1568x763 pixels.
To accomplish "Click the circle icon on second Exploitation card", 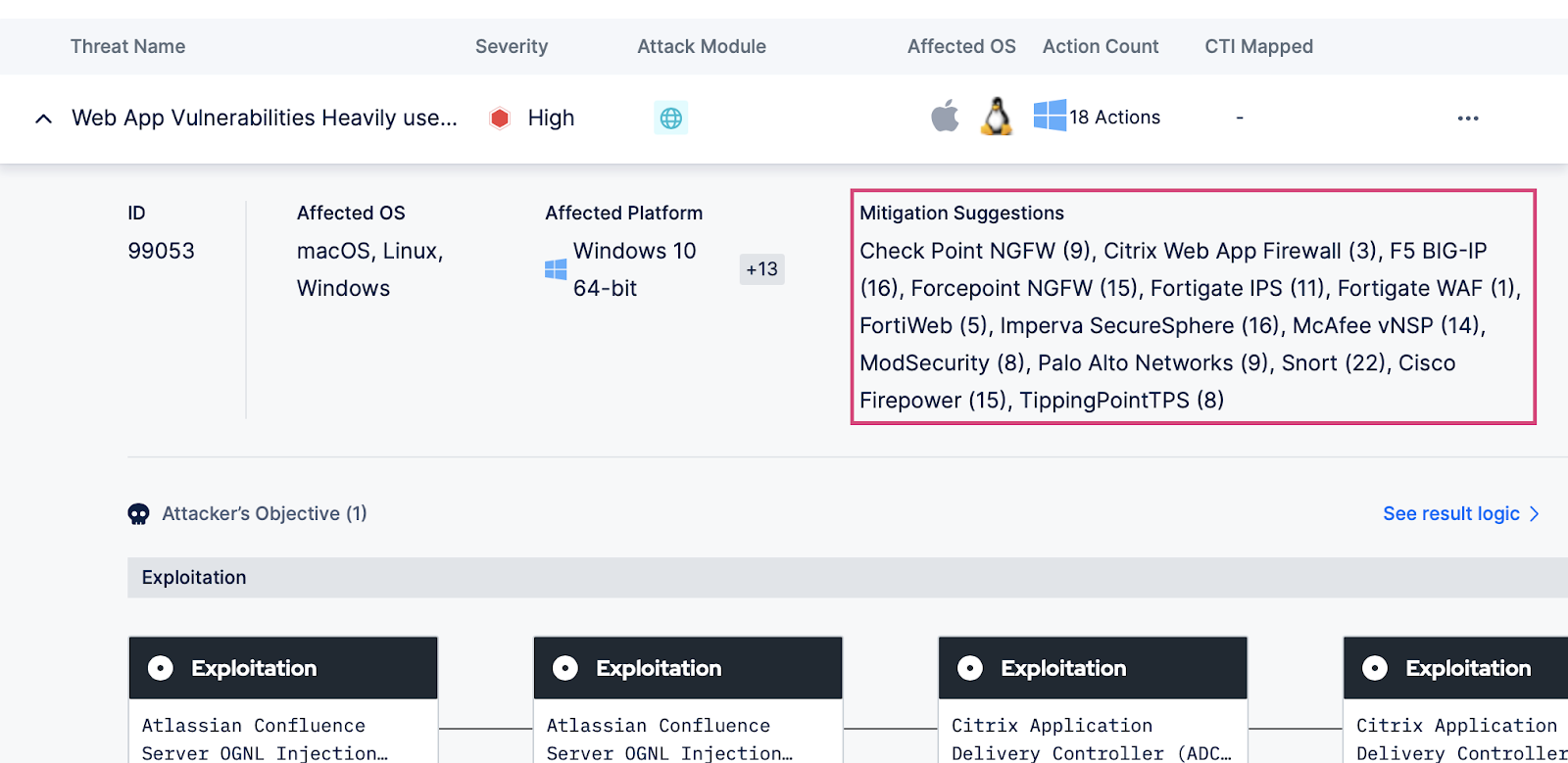I will (x=565, y=668).
